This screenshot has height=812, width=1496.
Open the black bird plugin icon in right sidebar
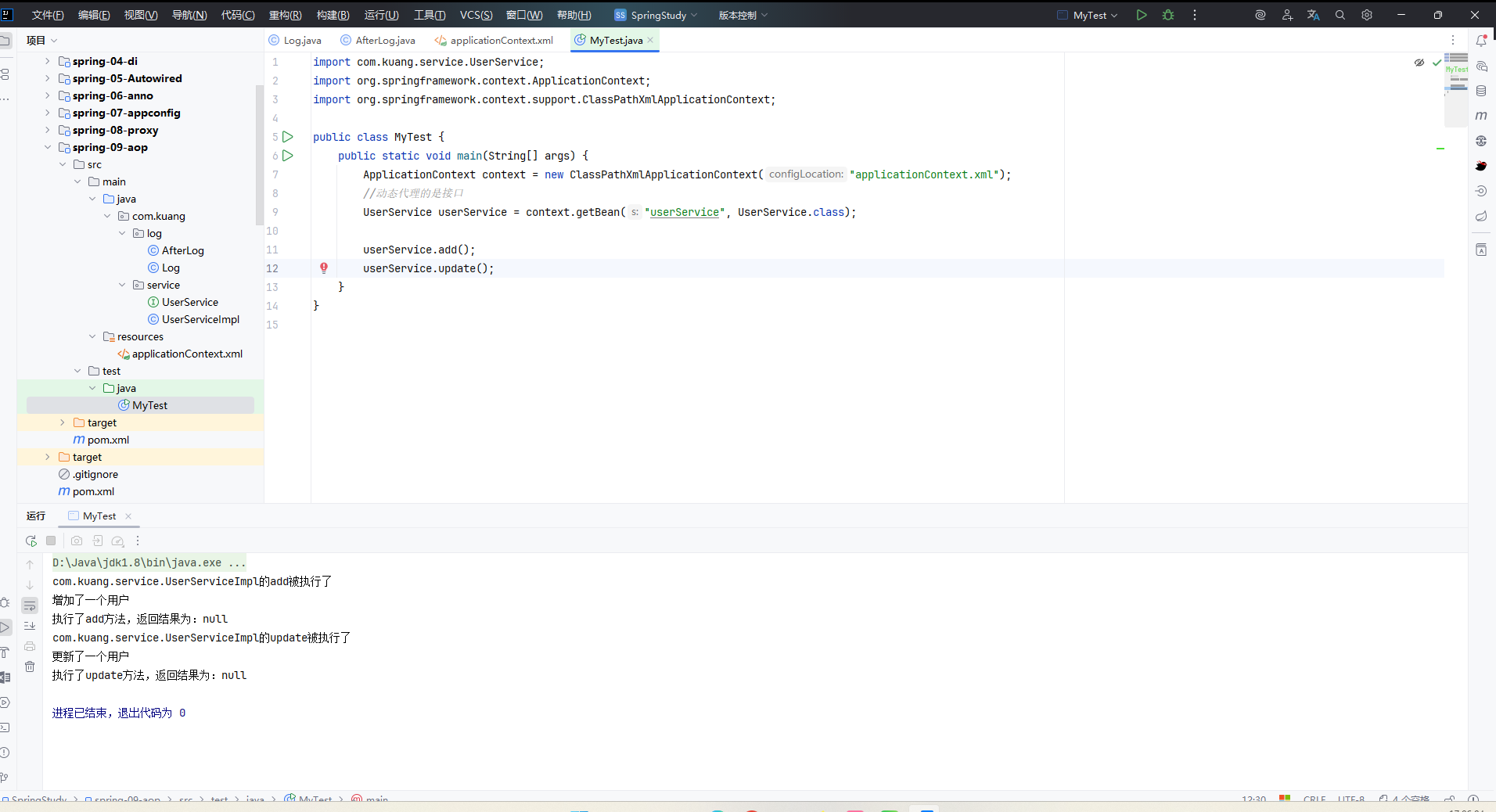click(x=1481, y=166)
